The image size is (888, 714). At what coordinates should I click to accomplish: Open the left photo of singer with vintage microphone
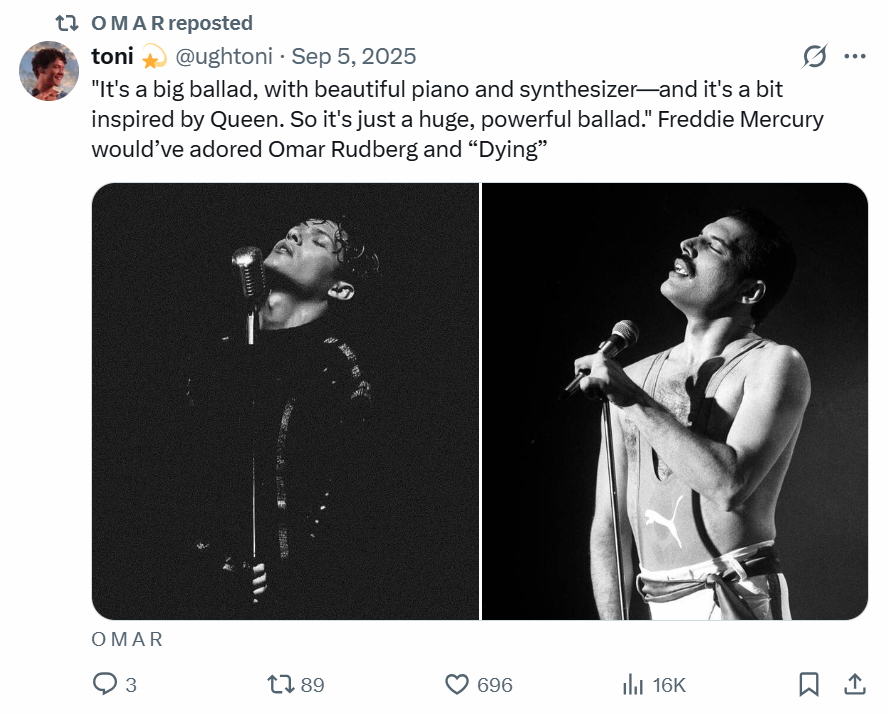point(285,401)
